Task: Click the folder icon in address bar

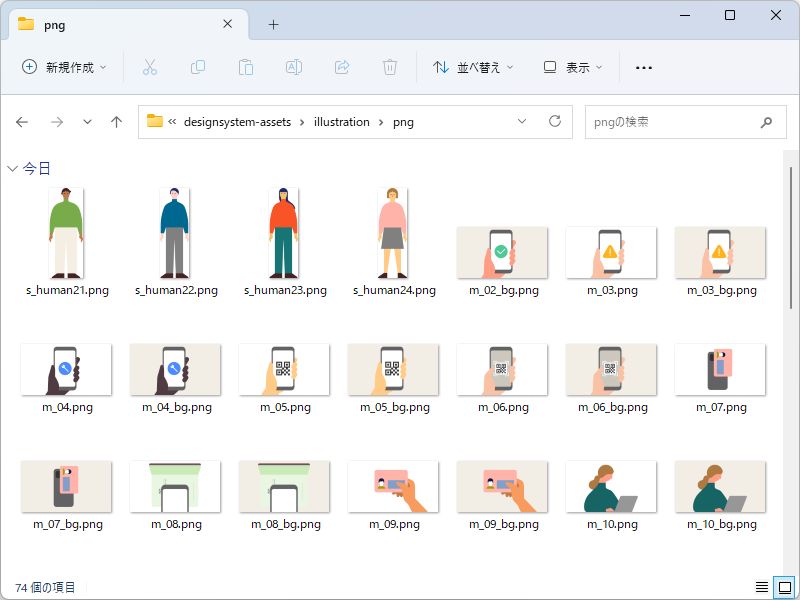Action: (155, 121)
